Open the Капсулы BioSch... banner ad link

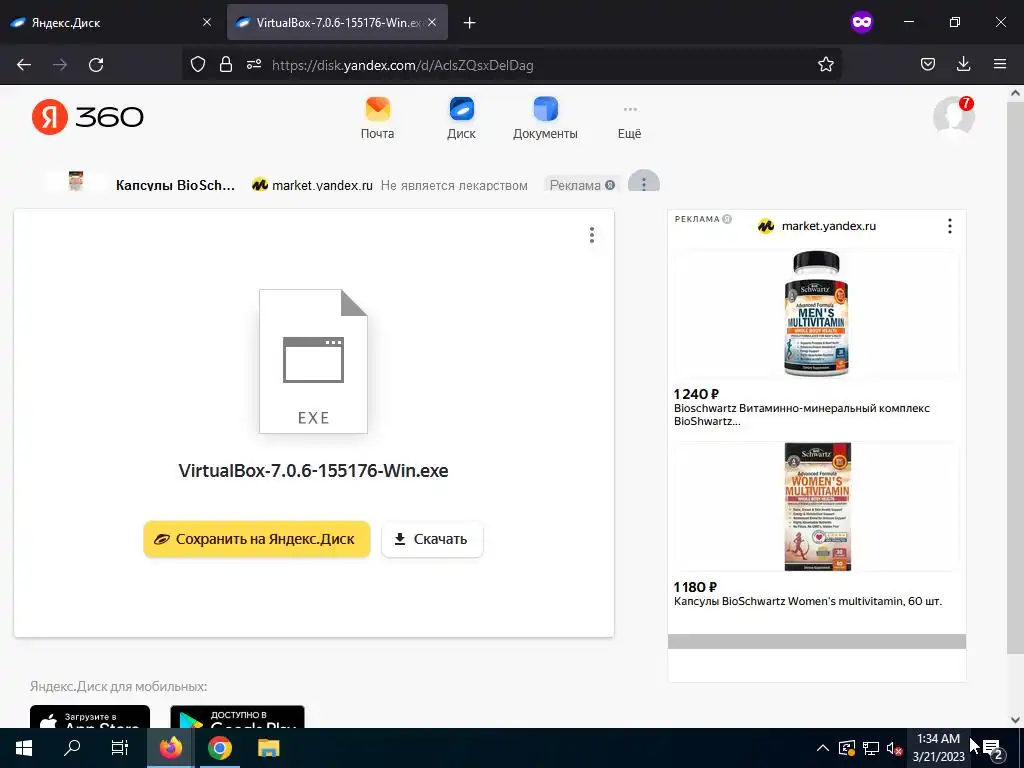[175, 185]
